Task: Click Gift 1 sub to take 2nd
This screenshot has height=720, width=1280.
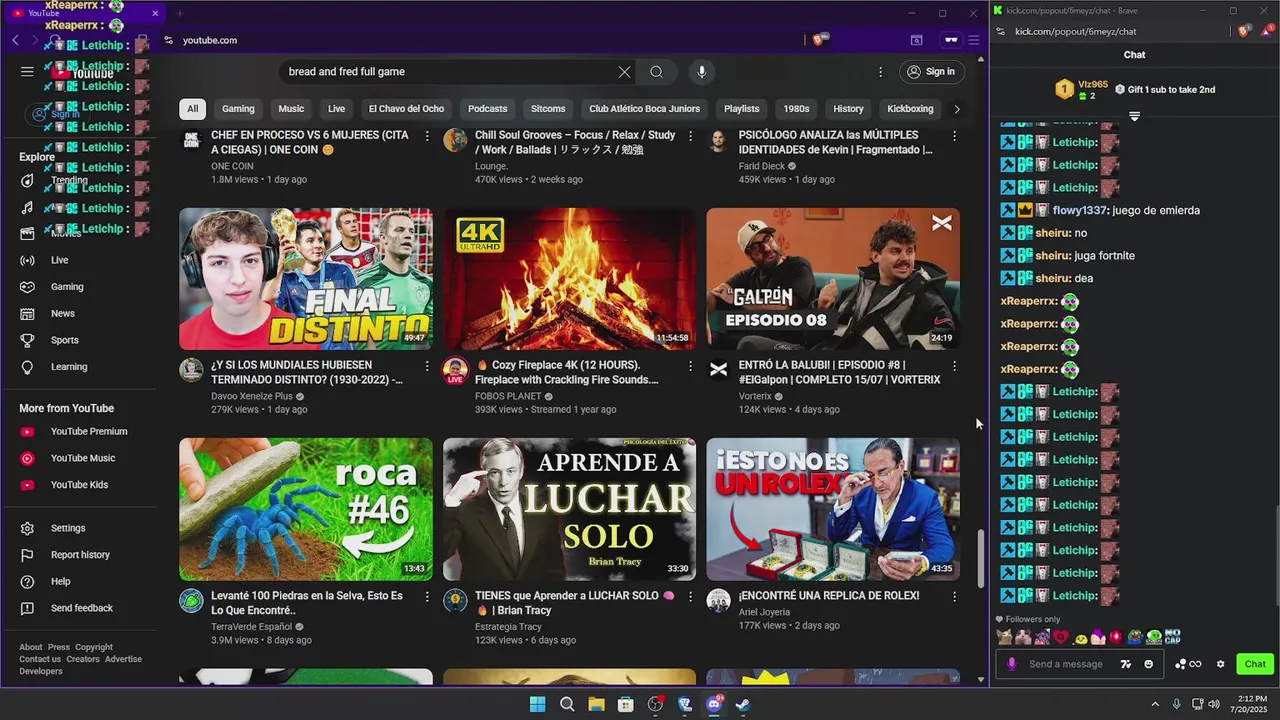Action: [x=1164, y=90]
